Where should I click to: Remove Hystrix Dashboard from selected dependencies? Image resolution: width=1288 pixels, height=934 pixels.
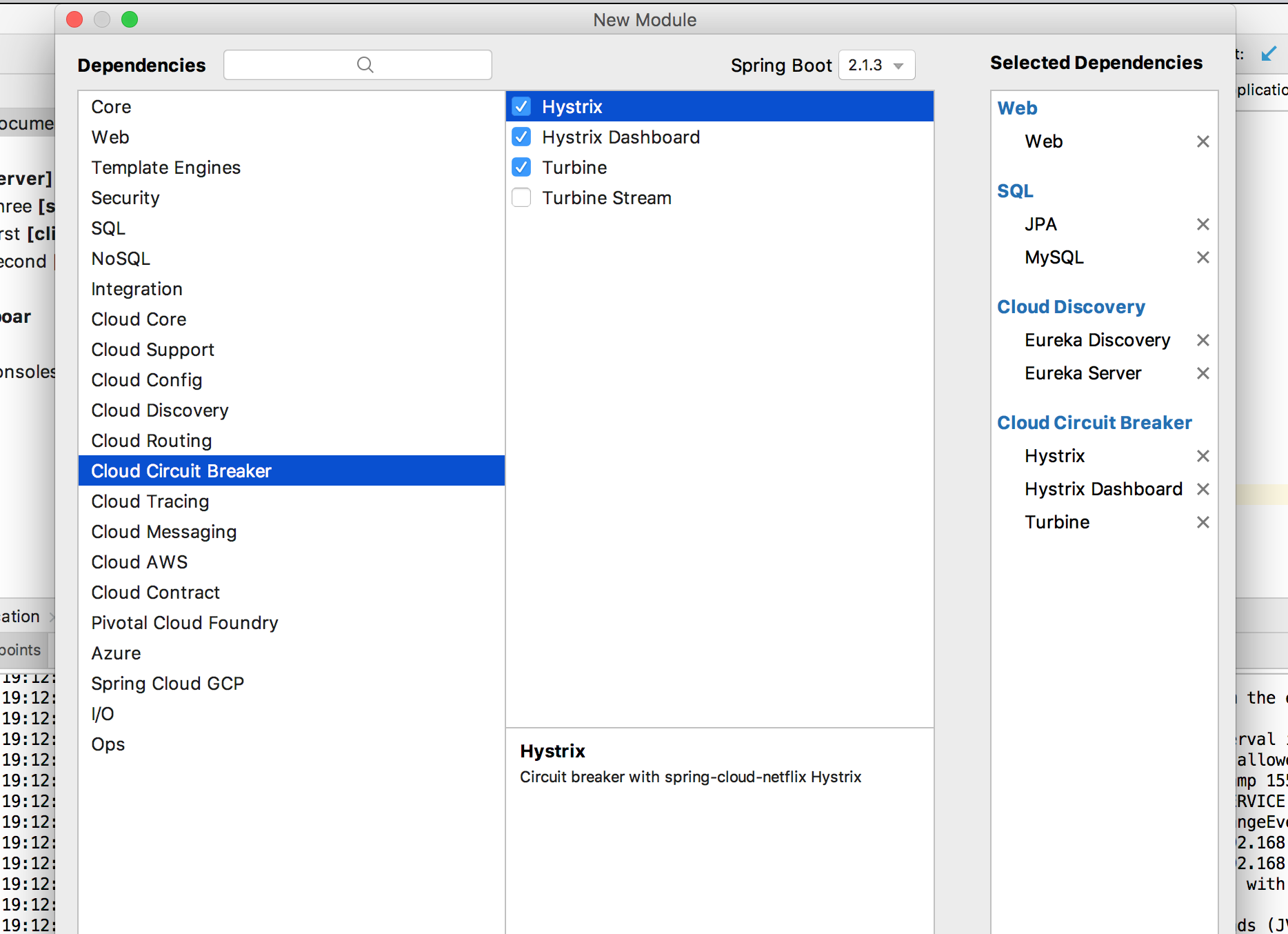1203,489
